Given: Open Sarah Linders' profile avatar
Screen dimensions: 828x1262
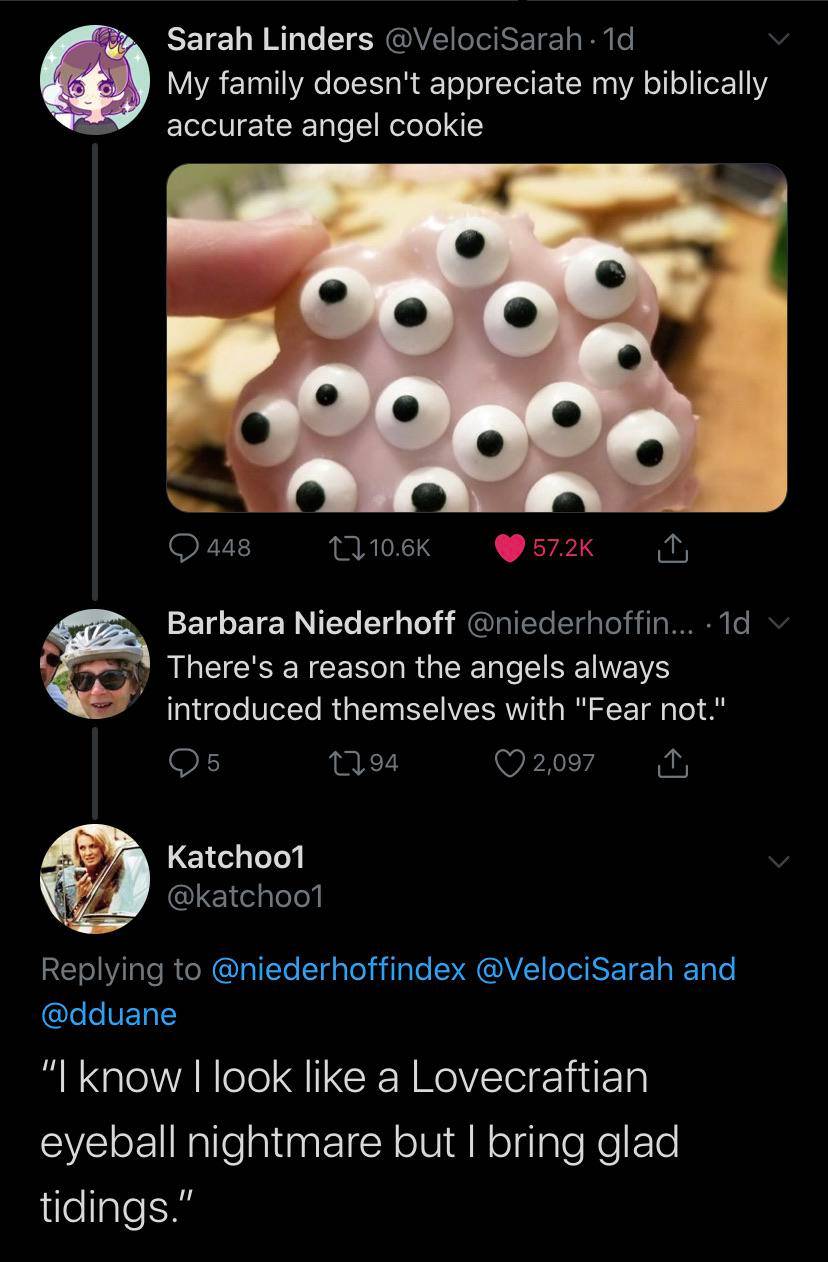Looking at the screenshot, I should tap(94, 79).
